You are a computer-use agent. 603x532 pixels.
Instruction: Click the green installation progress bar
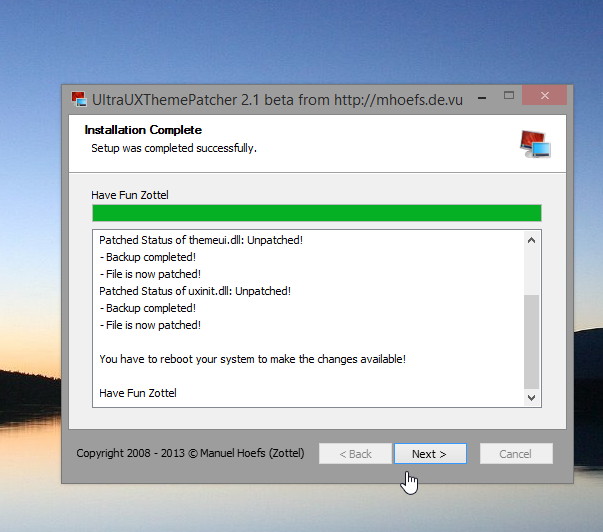[x=316, y=213]
